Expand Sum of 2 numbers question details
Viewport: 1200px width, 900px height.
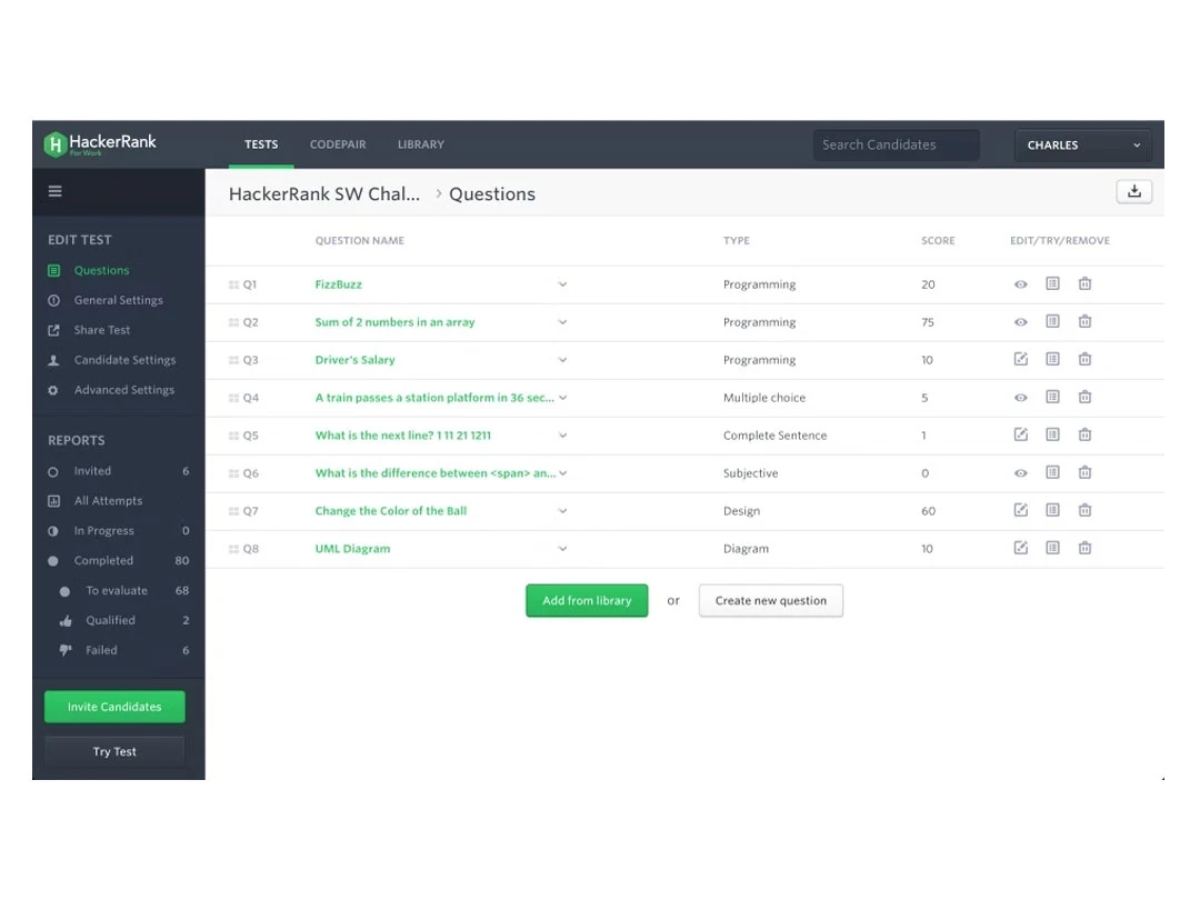click(x=563, y=322)
